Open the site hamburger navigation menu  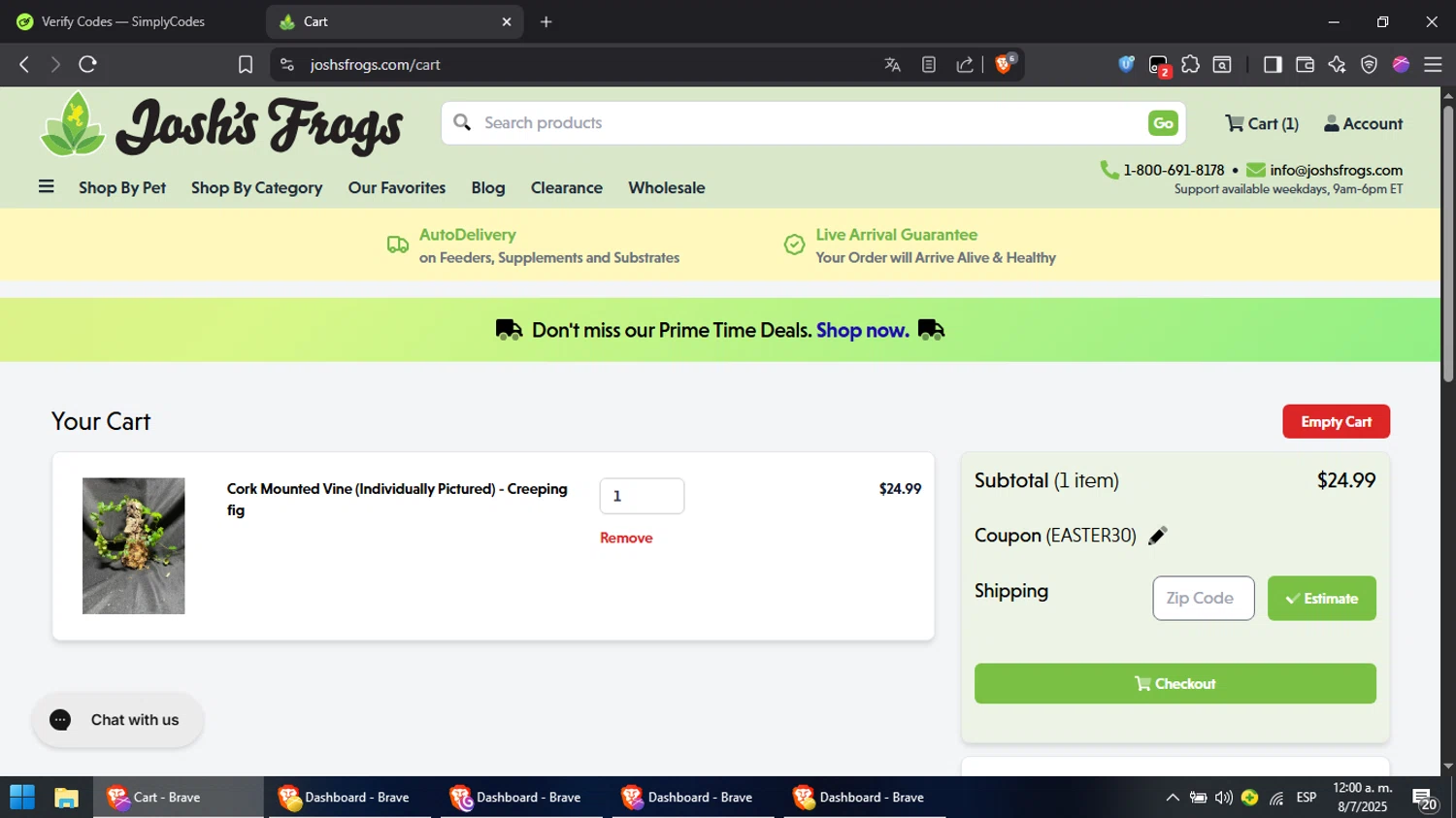pyautogui.click(x=46, y=186)
